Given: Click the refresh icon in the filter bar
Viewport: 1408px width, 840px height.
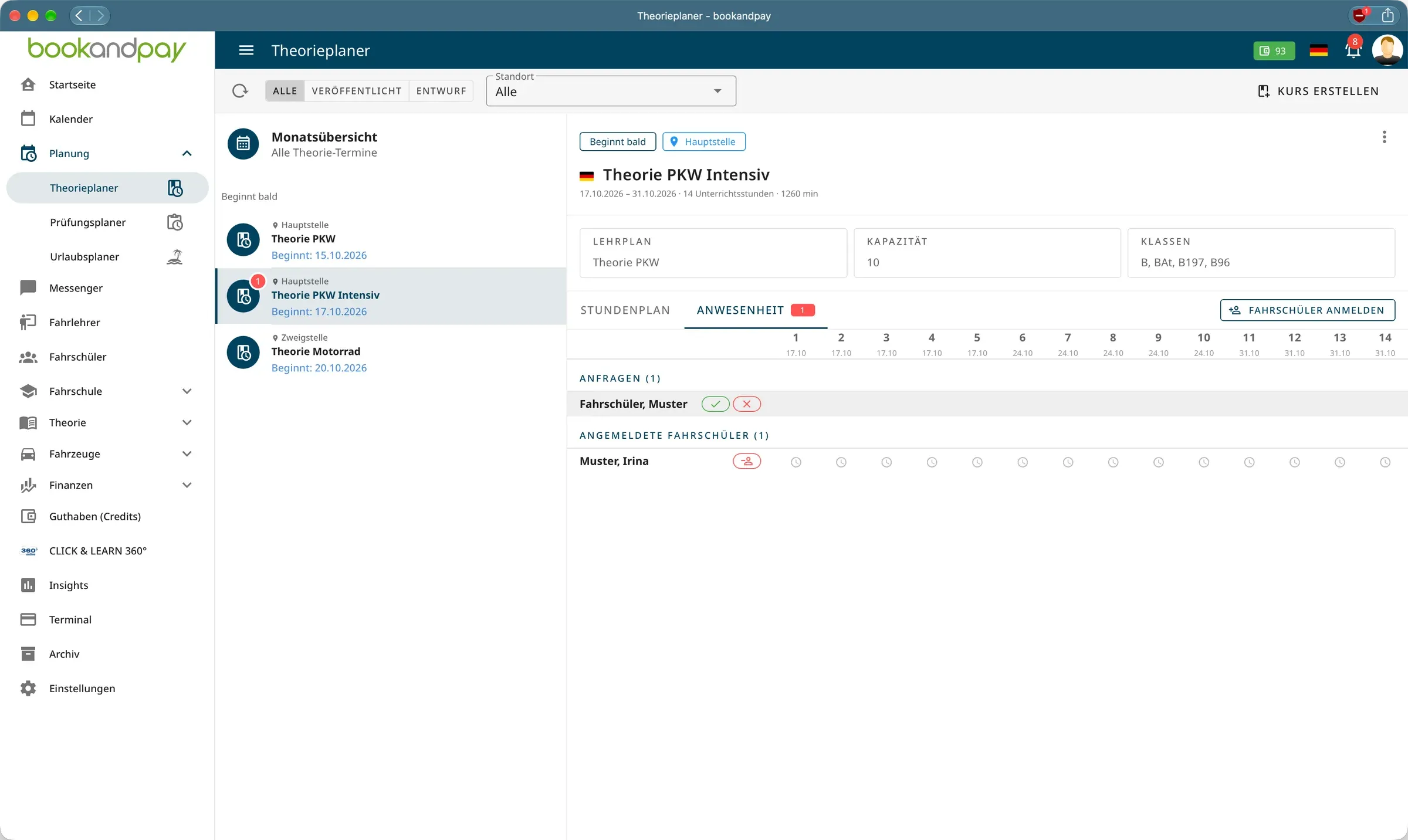Looking at the screenshot, I should (240, 91).
